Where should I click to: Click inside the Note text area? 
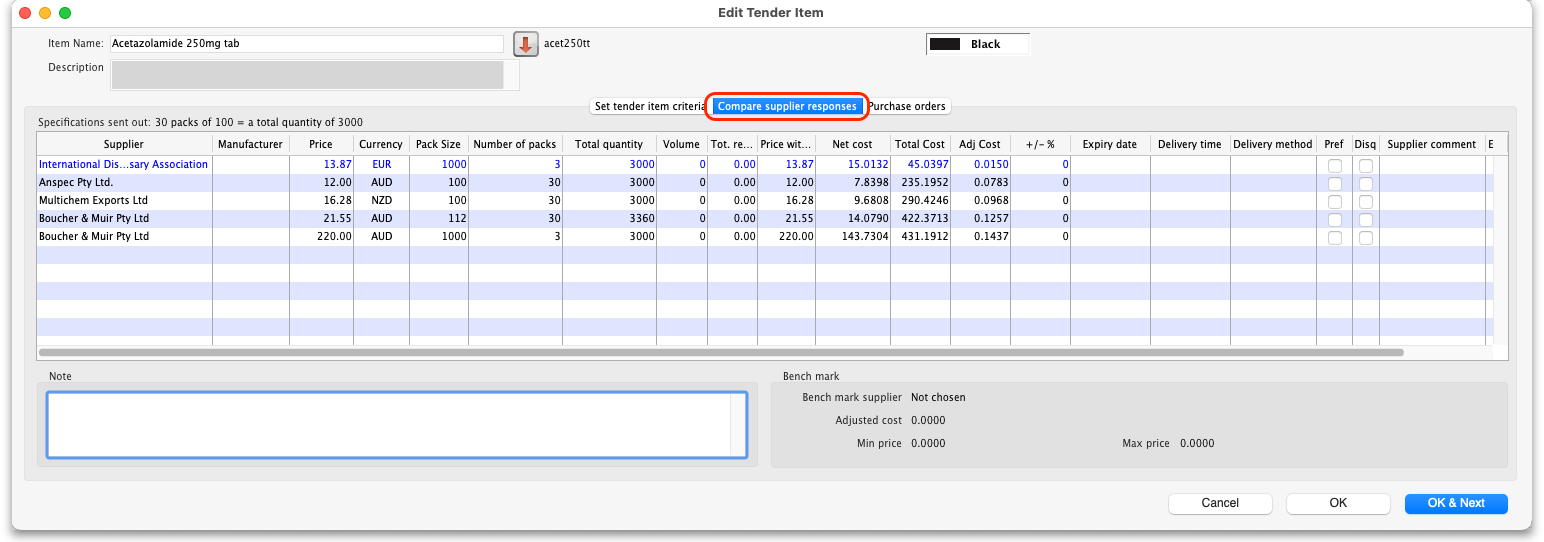point(396,424)
